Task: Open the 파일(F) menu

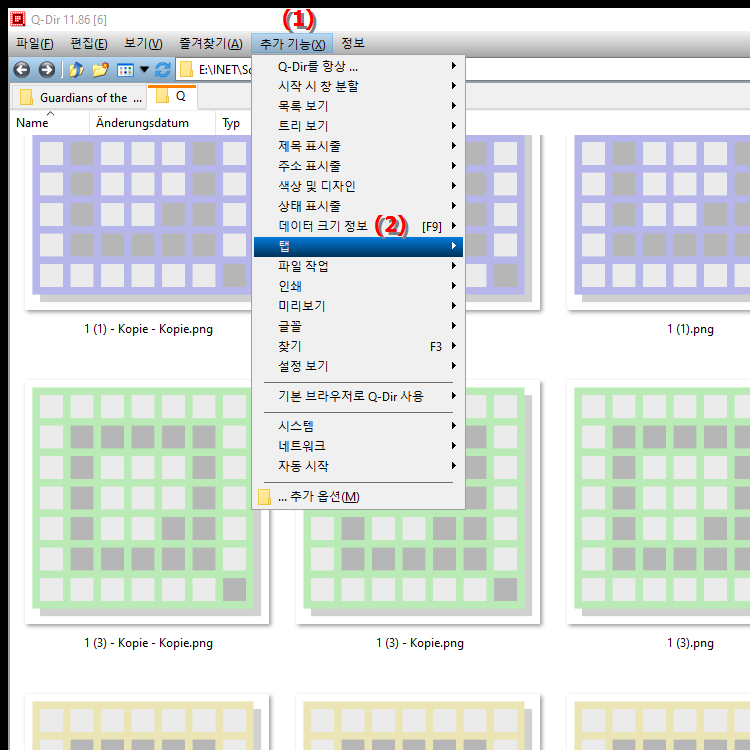Action: [x=34, y=44]
